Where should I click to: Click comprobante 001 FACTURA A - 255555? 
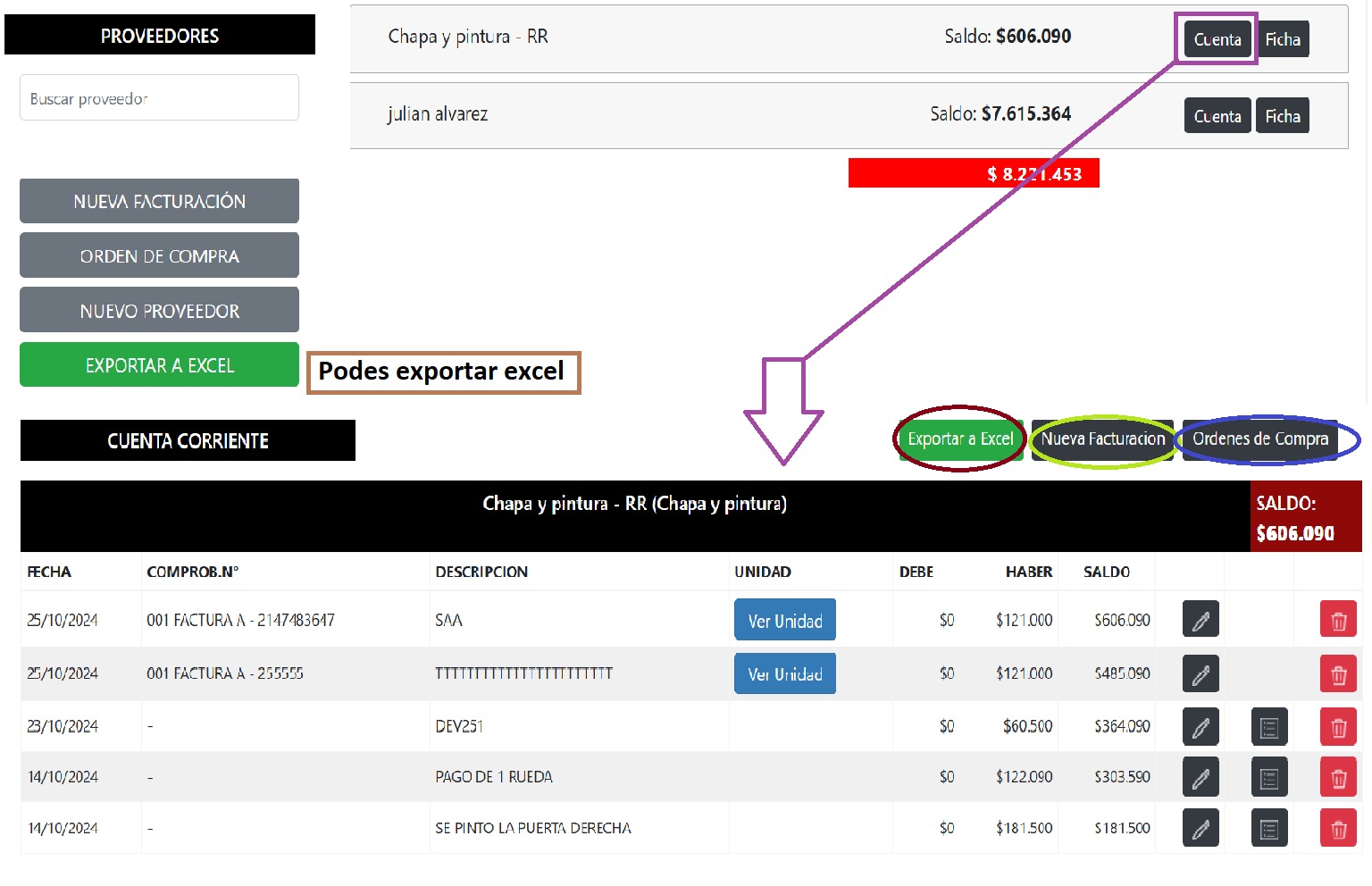pos(225,673)
